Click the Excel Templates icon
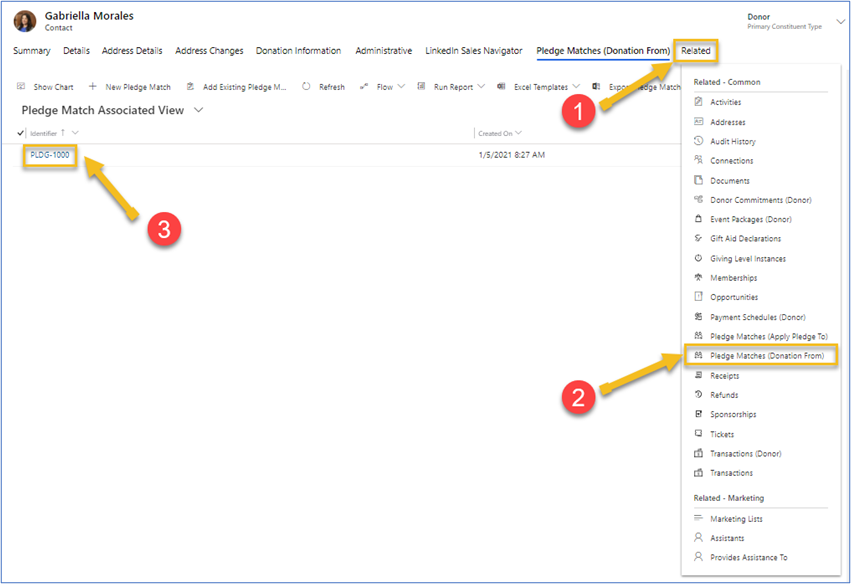Viewport: 851px width, 584px height. [501, 86]
